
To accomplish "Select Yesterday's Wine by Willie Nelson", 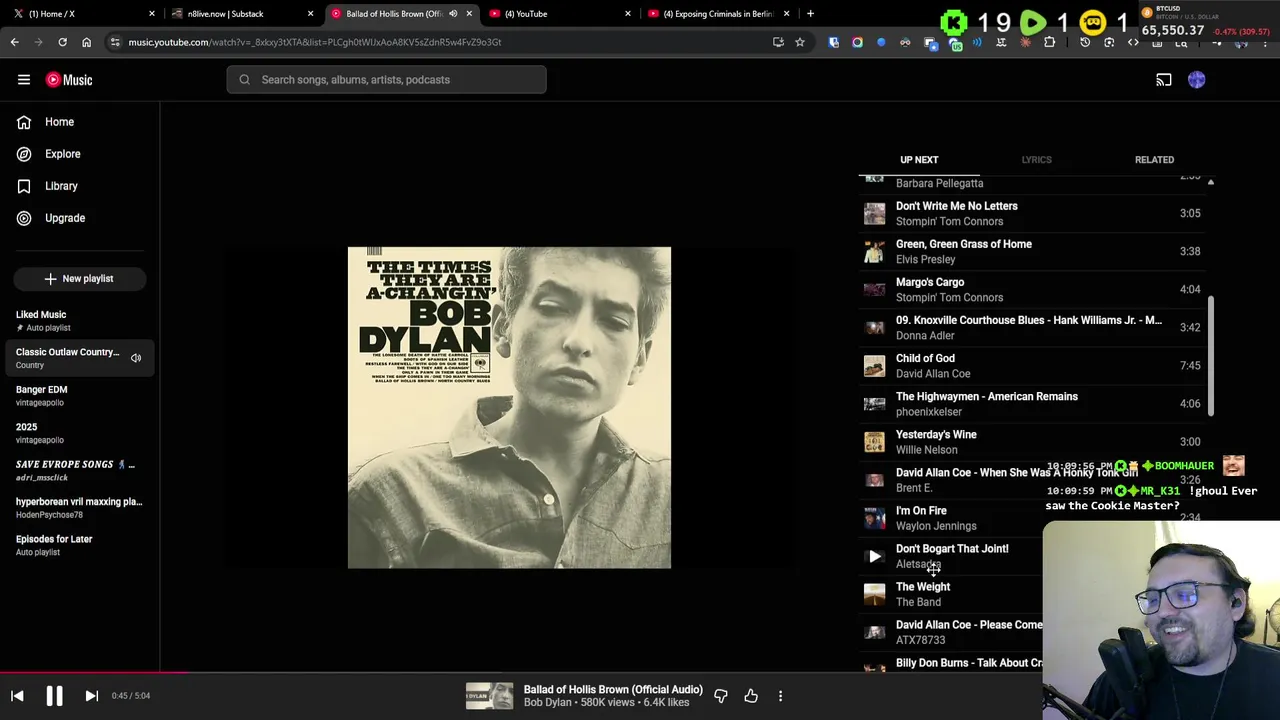I will coord(1032,441).
